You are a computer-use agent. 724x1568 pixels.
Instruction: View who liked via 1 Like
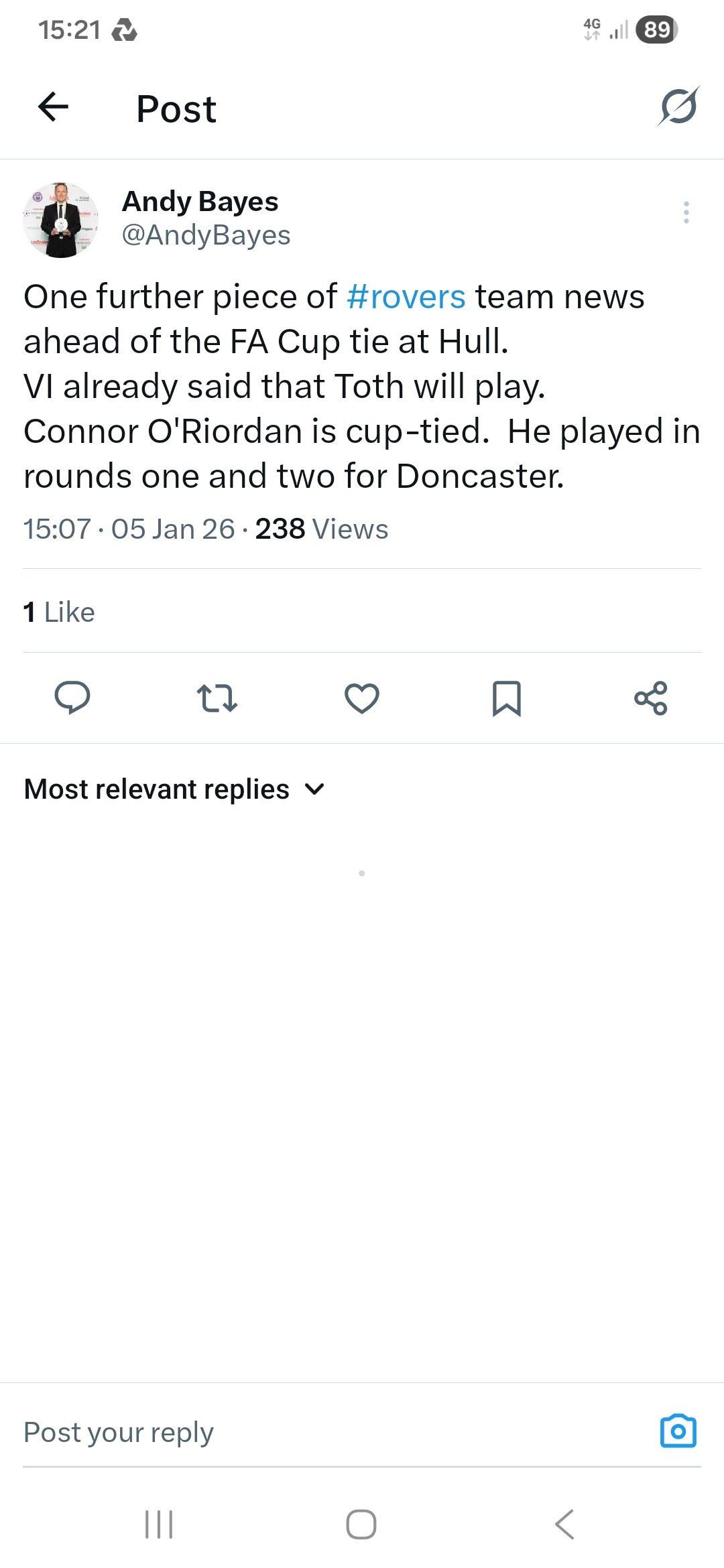59,612
